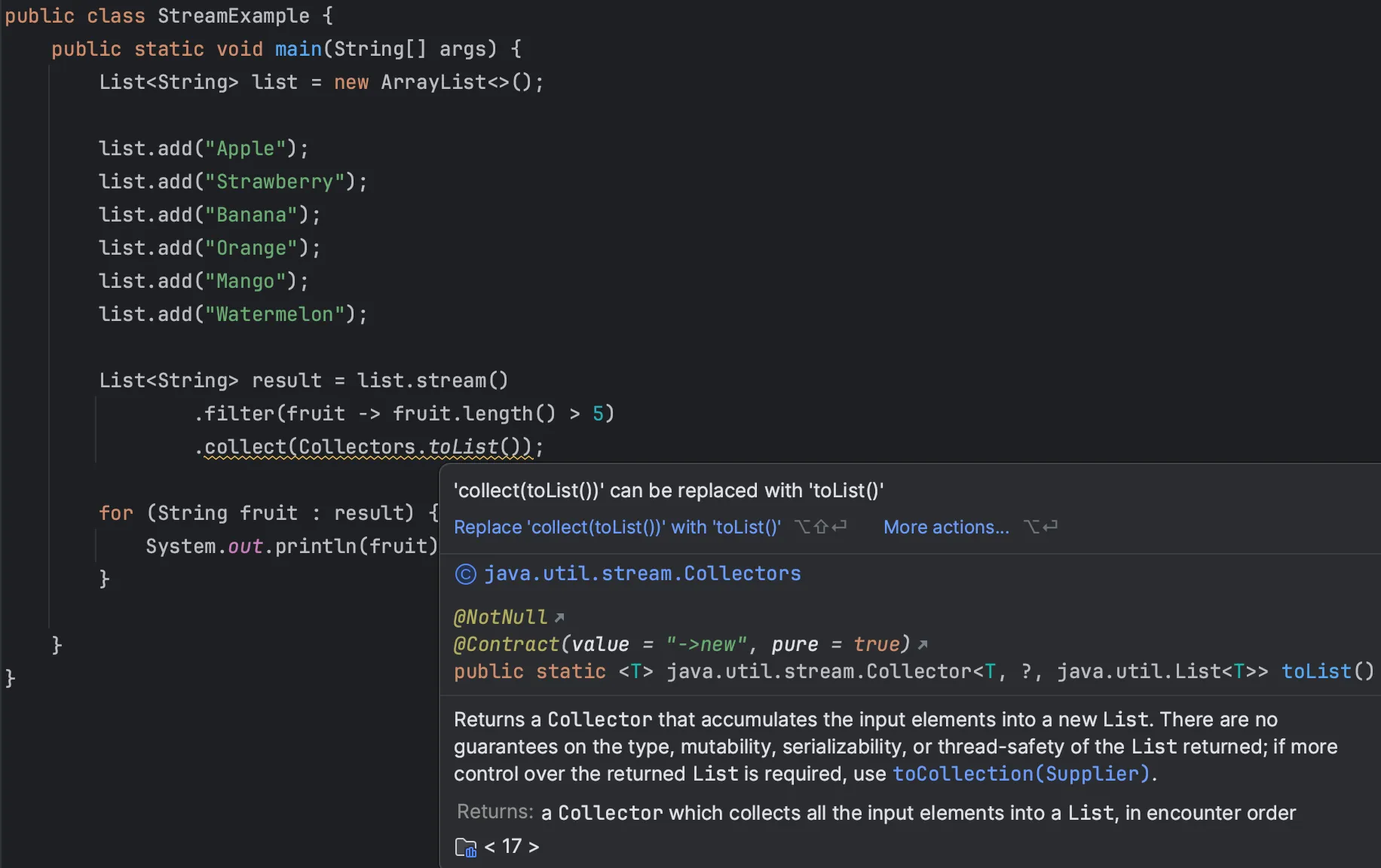Click the "Apple" string literal
The image size is (1381, 868).
(x=245, y=148)
